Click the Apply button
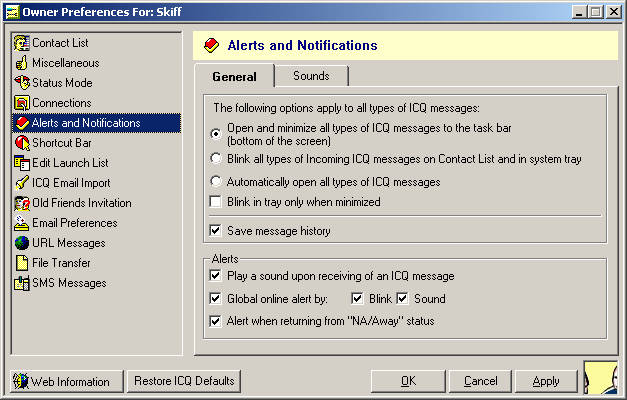The height and width of the screenshot is (400, 627). pyautogui.click(x=546, y=381)
